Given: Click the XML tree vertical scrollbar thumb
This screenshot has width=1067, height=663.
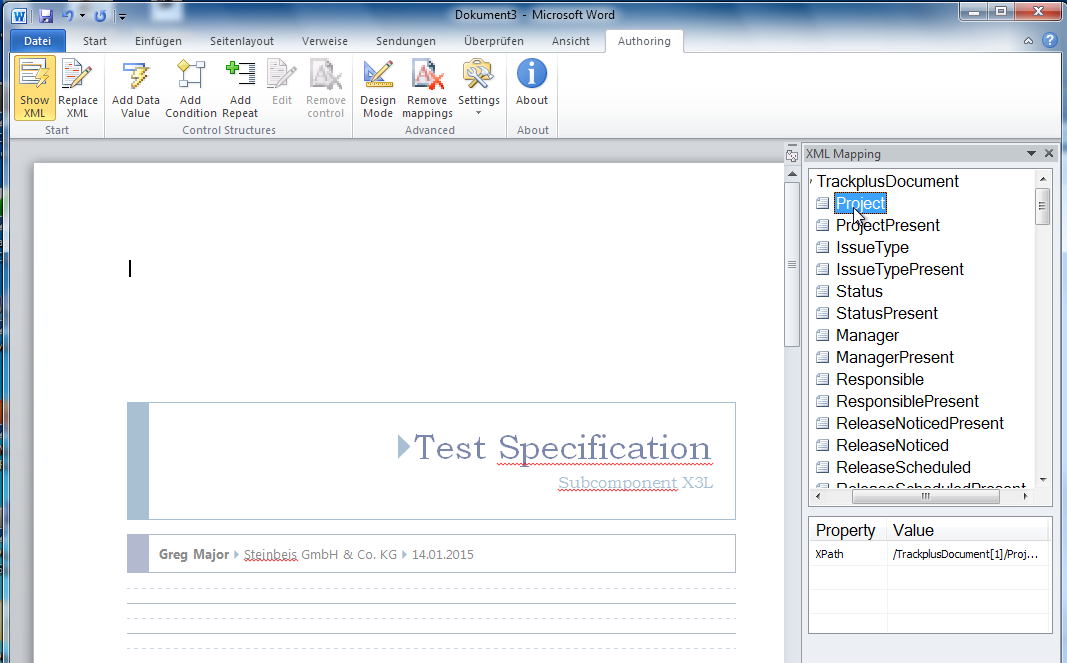Looking at the screenshot, I should point(1042,206).
